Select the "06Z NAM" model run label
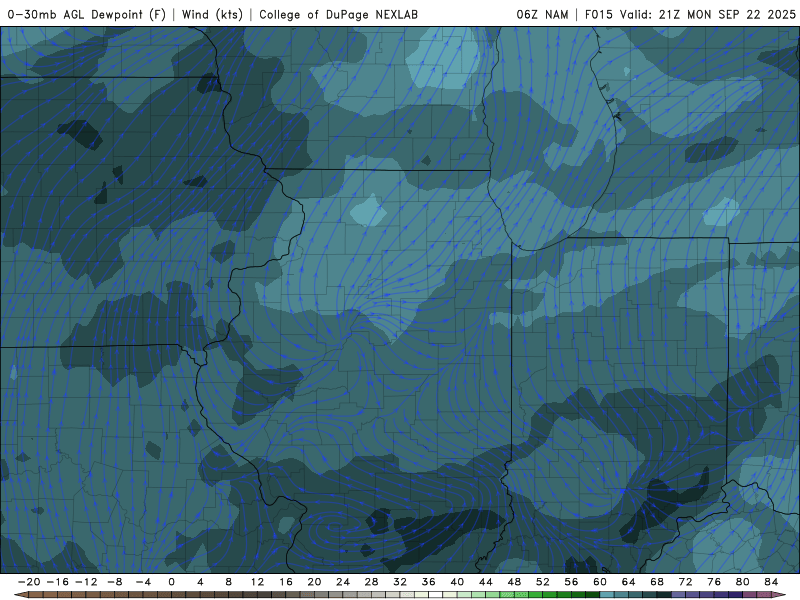The height and width of the screenshot is (600, 800). pos(542,14)
